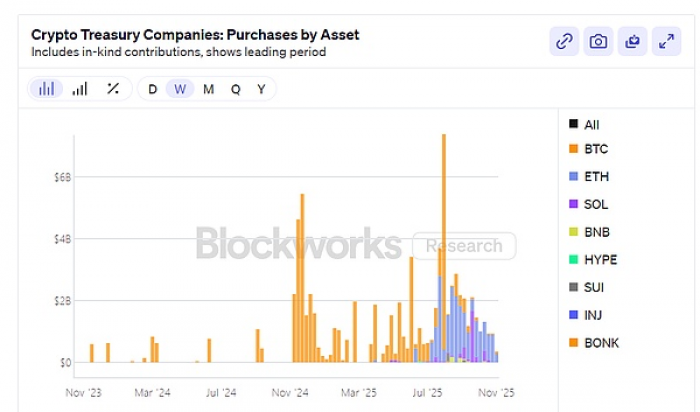Select Monthly interval M
This screenshot has height=412, width=700.
(x=208, y=89)
